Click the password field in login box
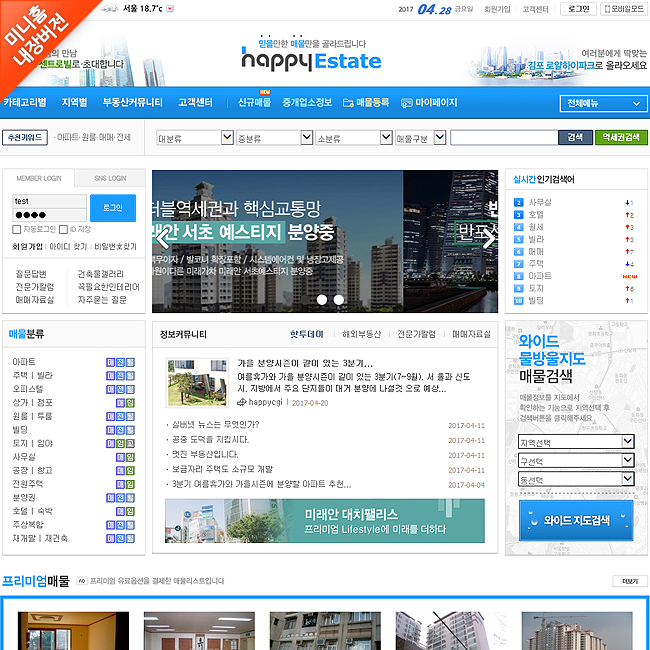Viewport: 650px width, 650px height. 49,215
